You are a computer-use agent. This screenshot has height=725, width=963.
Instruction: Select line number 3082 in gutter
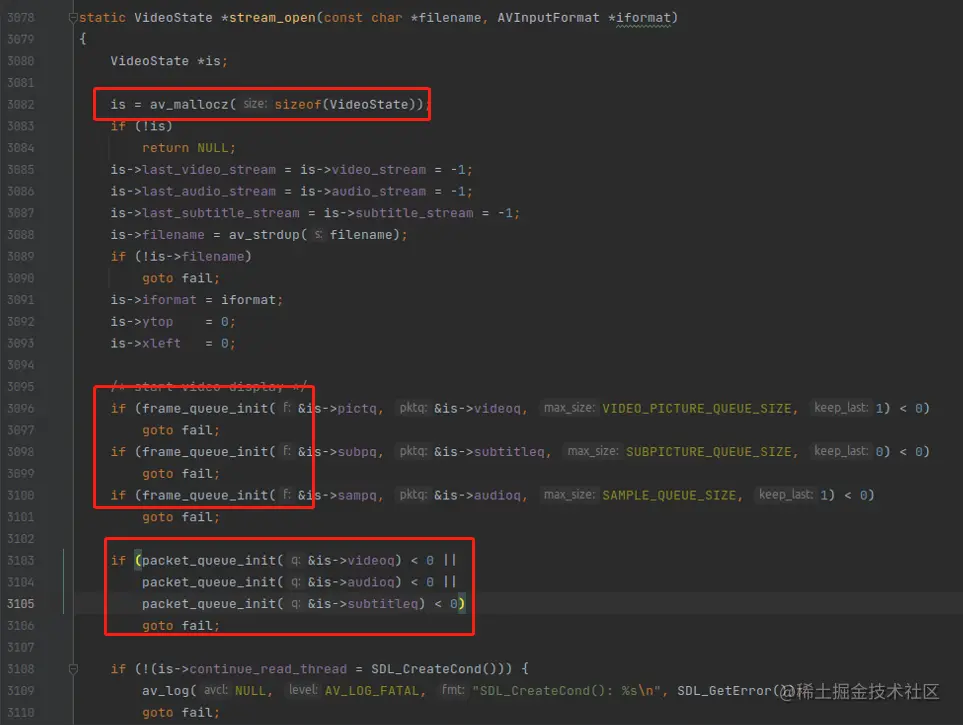tap(21, 104)
